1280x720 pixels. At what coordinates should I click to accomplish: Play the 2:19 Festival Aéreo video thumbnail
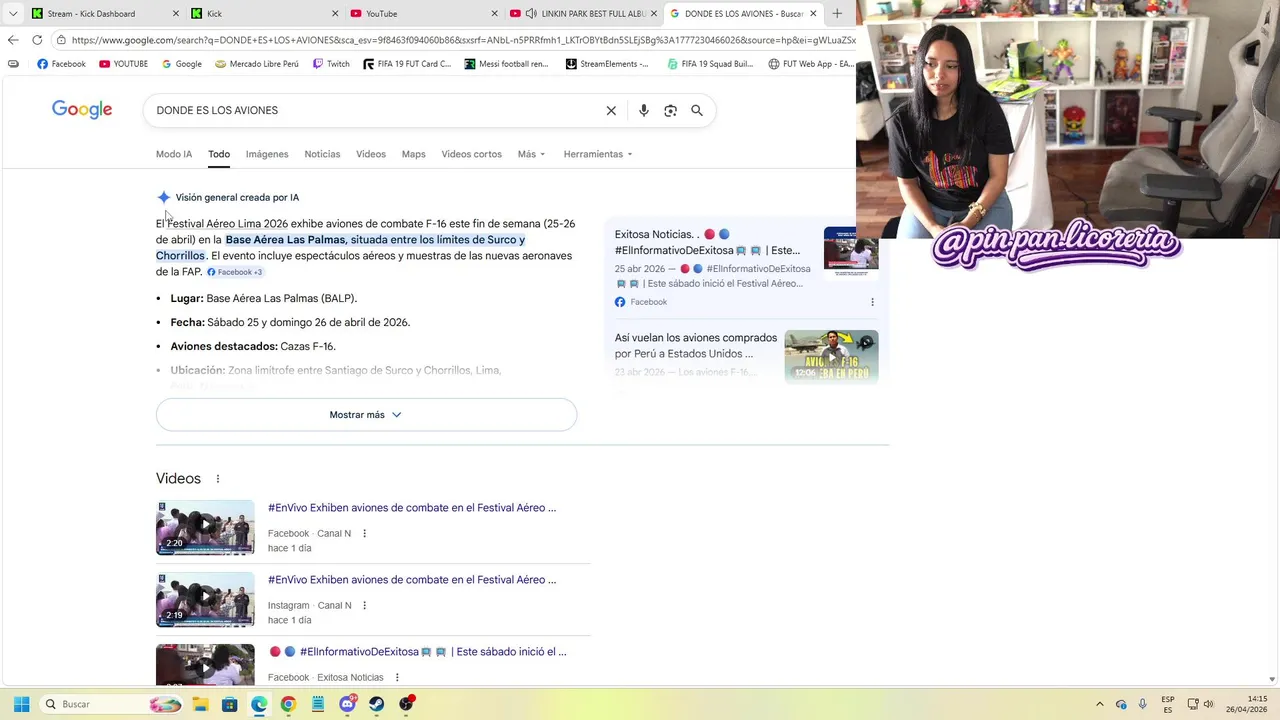coord(205,599)
